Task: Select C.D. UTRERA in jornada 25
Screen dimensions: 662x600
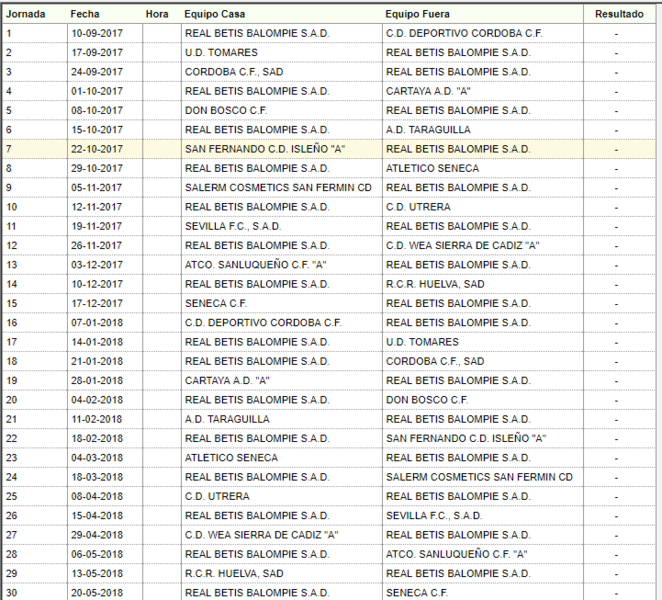Action: click(217, 496)
